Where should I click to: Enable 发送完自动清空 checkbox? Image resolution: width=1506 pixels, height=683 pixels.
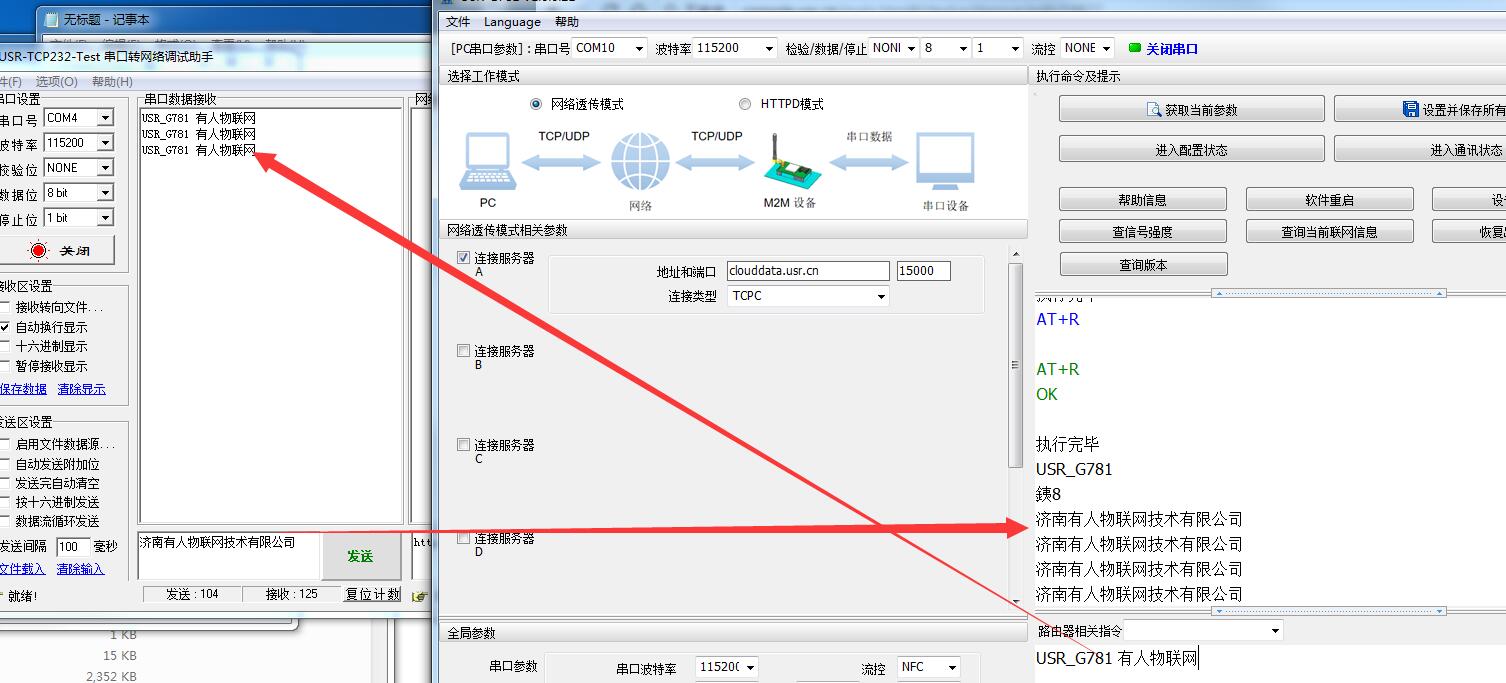[x=5, y=483]
